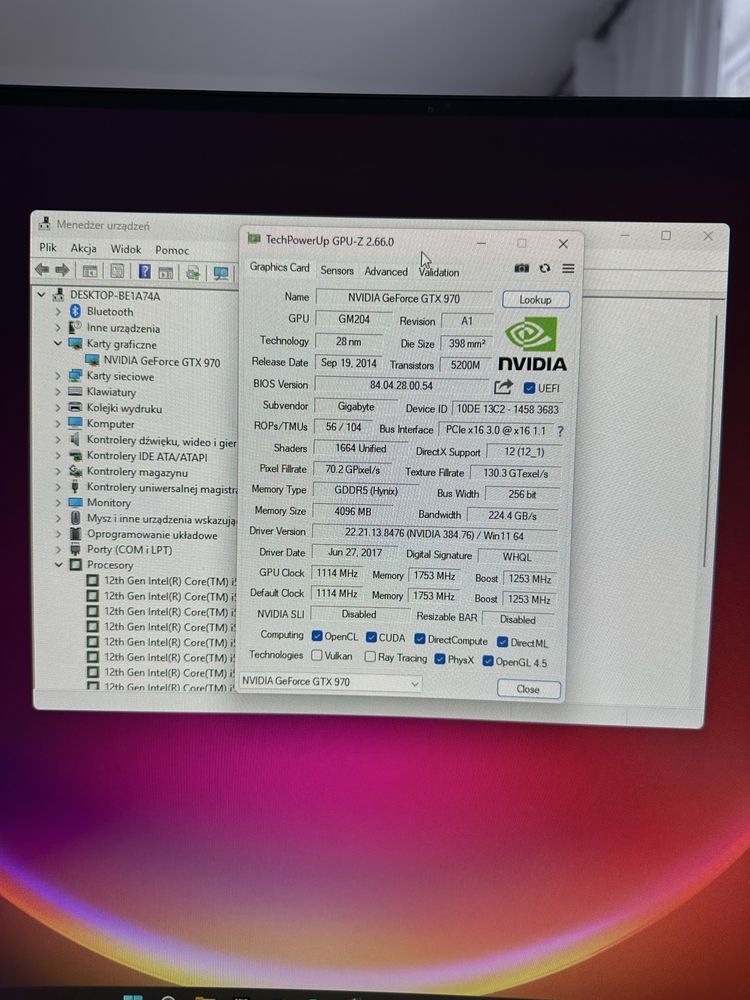The width and height of the screenshot is (750, 1000).
Task: Toggle the OpenGL 4.5 checkbox
Action: coord(488,661)
